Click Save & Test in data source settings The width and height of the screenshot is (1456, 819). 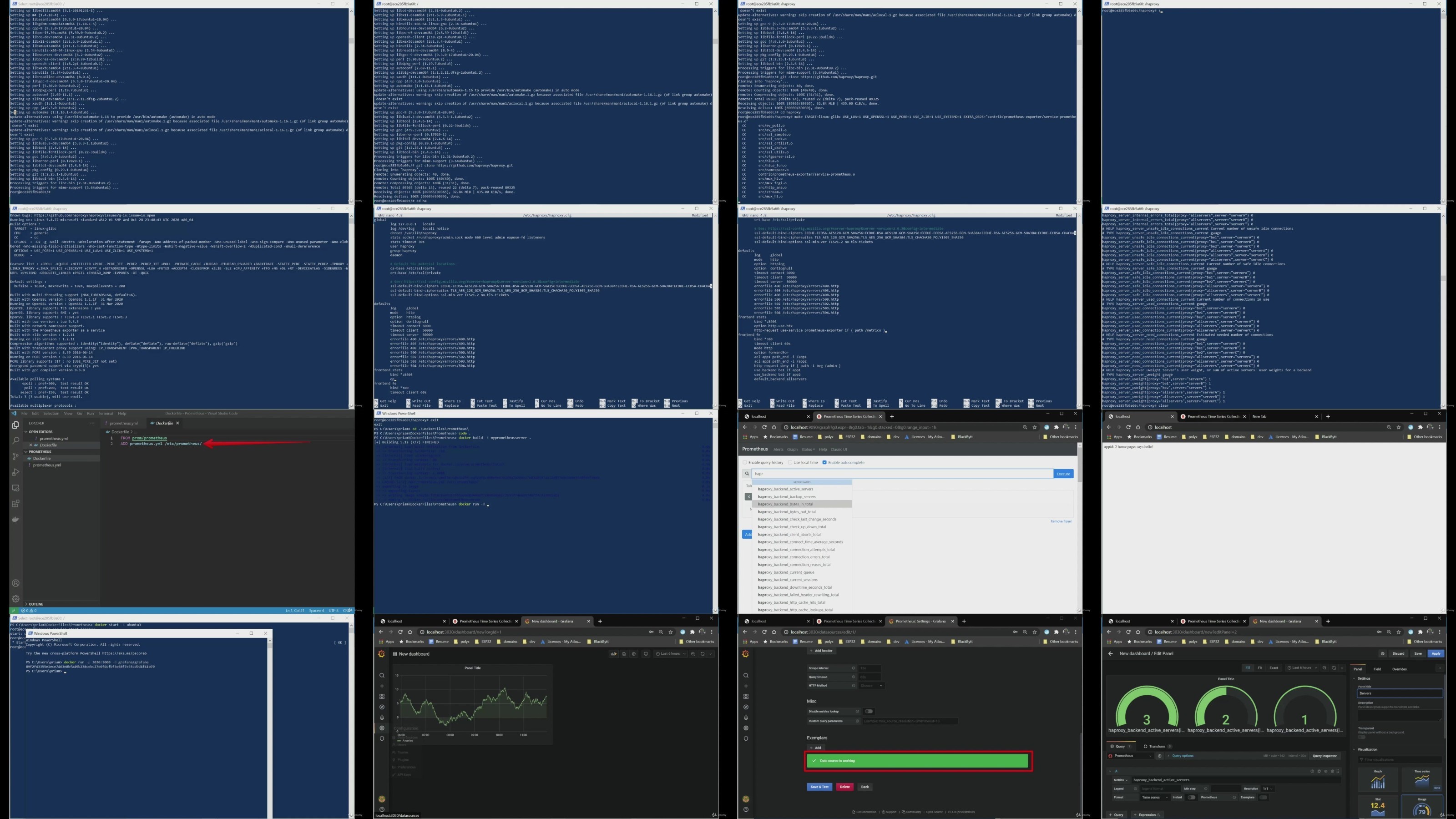pos(819,787)
